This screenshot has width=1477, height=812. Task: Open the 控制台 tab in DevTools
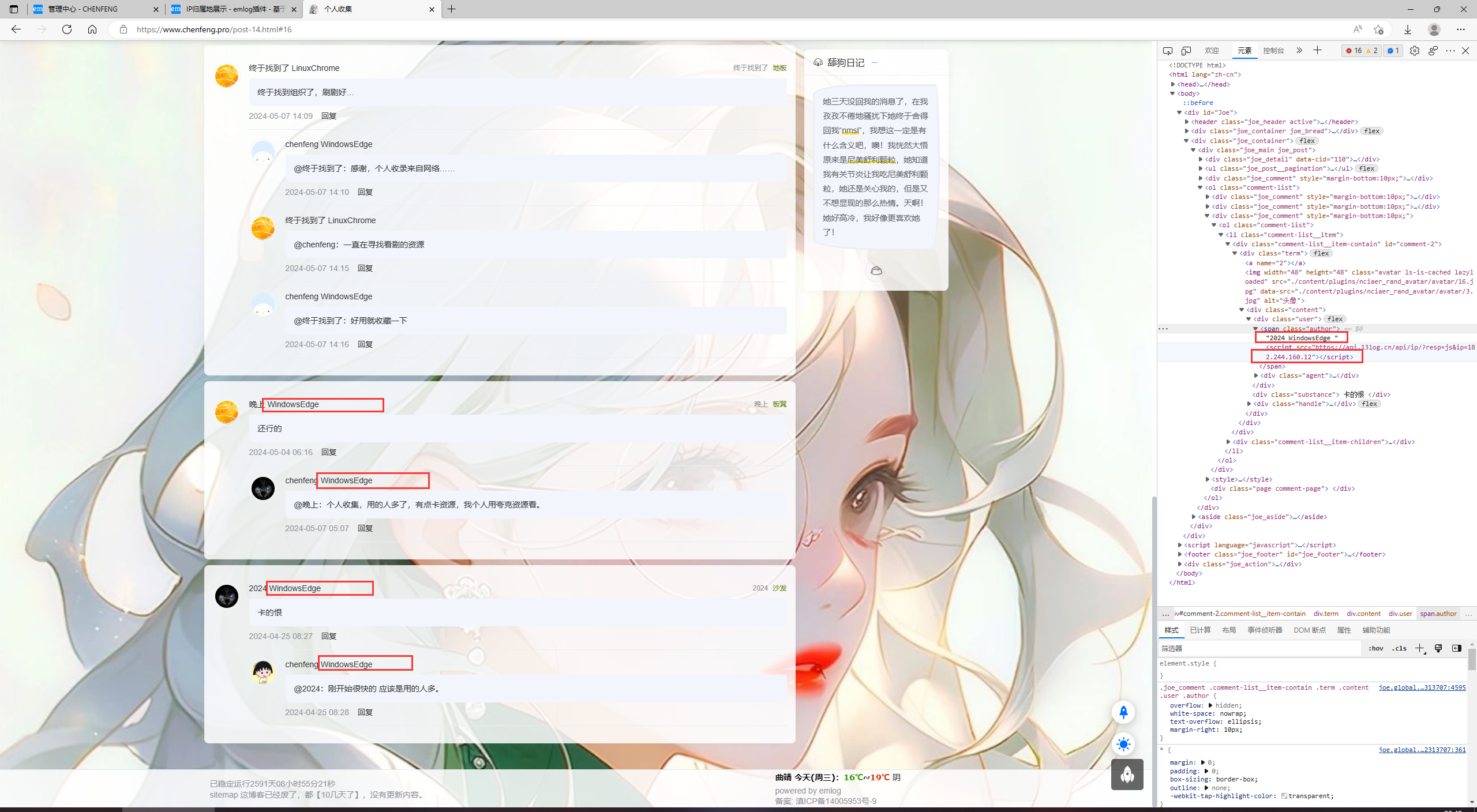point(1273,51)
